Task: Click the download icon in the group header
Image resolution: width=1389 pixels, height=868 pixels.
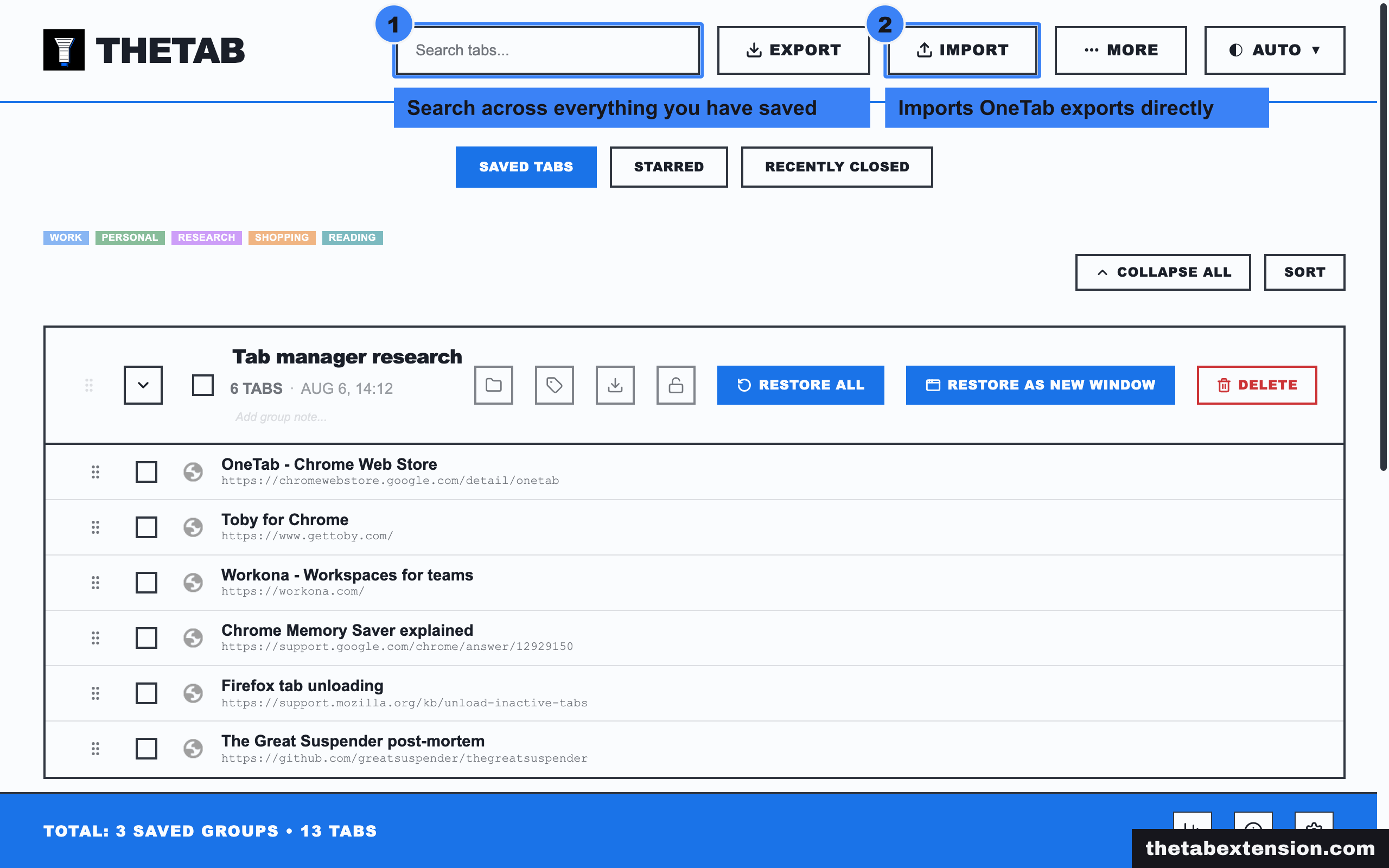Action: [615, 385]
